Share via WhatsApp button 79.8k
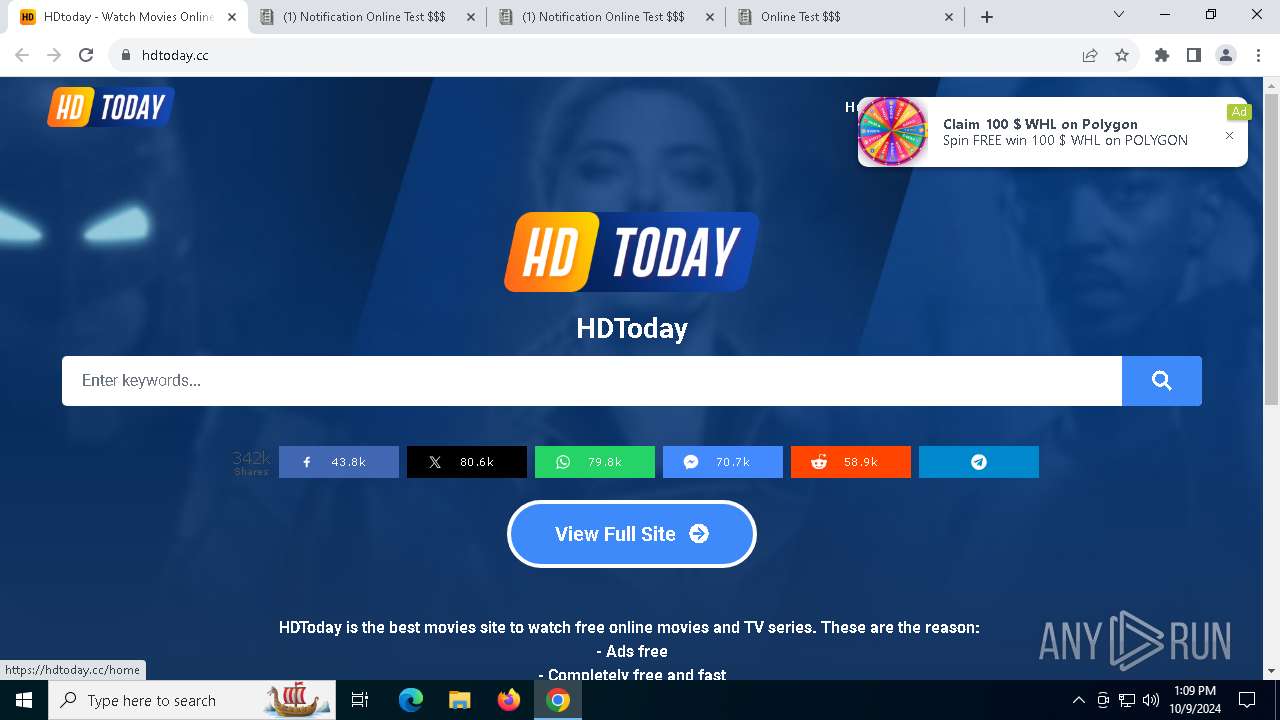This screenshot has width=1280, height=720. (x=595, y=462)
